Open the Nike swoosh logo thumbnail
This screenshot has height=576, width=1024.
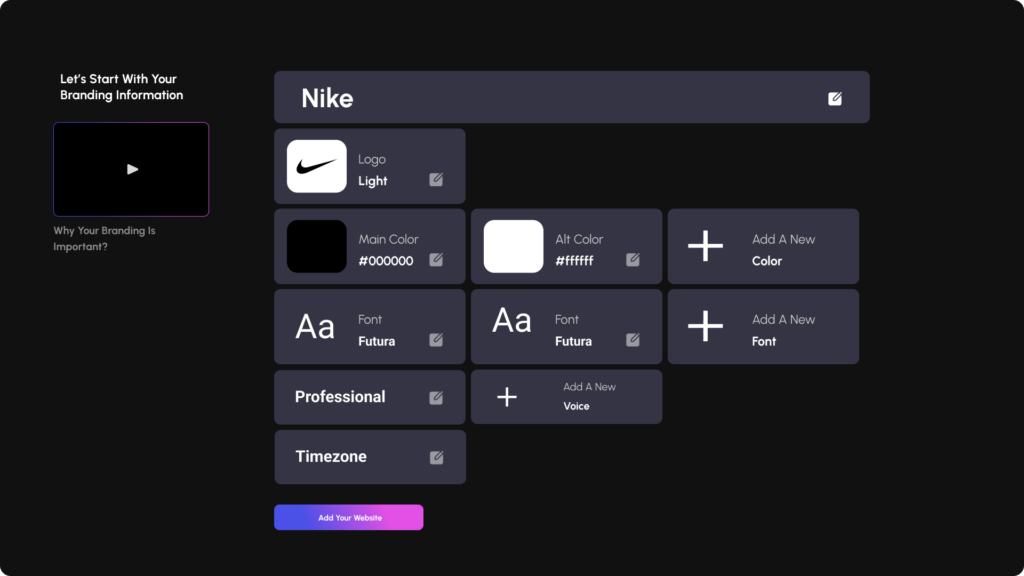[x=317, y=166]
